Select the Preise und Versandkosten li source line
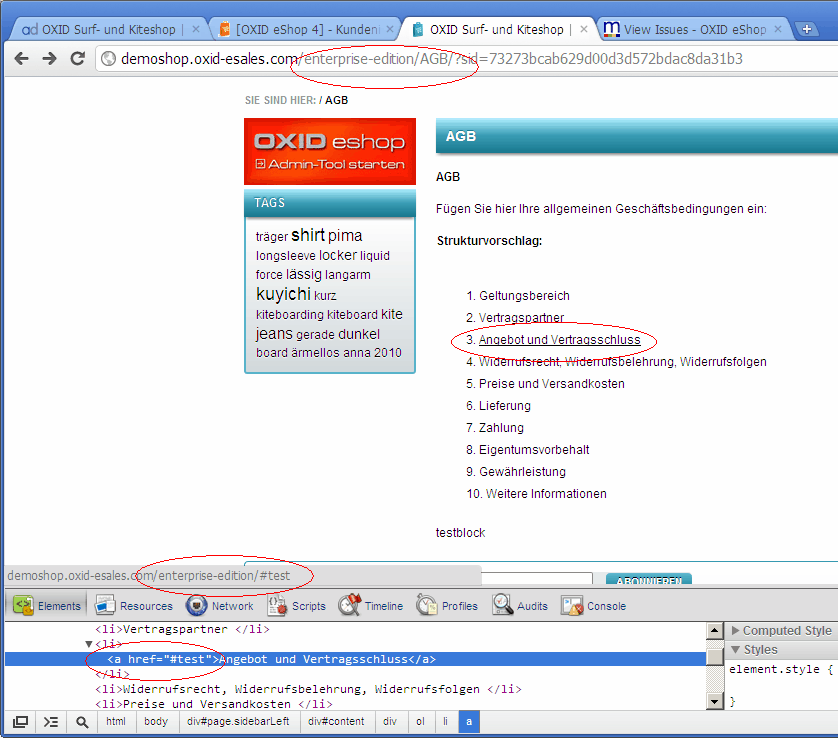This screenshot has height=738, width=838. point(214,704)
